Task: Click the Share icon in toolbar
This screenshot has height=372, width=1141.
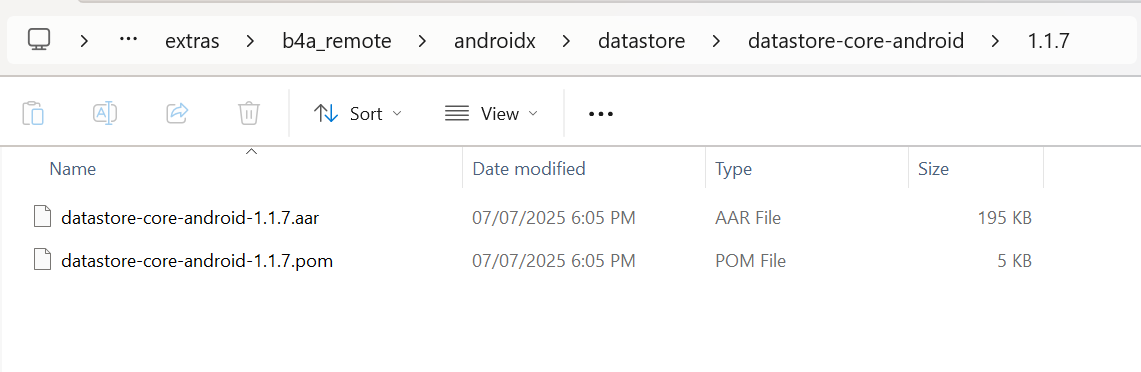Action: coord(178,114)
